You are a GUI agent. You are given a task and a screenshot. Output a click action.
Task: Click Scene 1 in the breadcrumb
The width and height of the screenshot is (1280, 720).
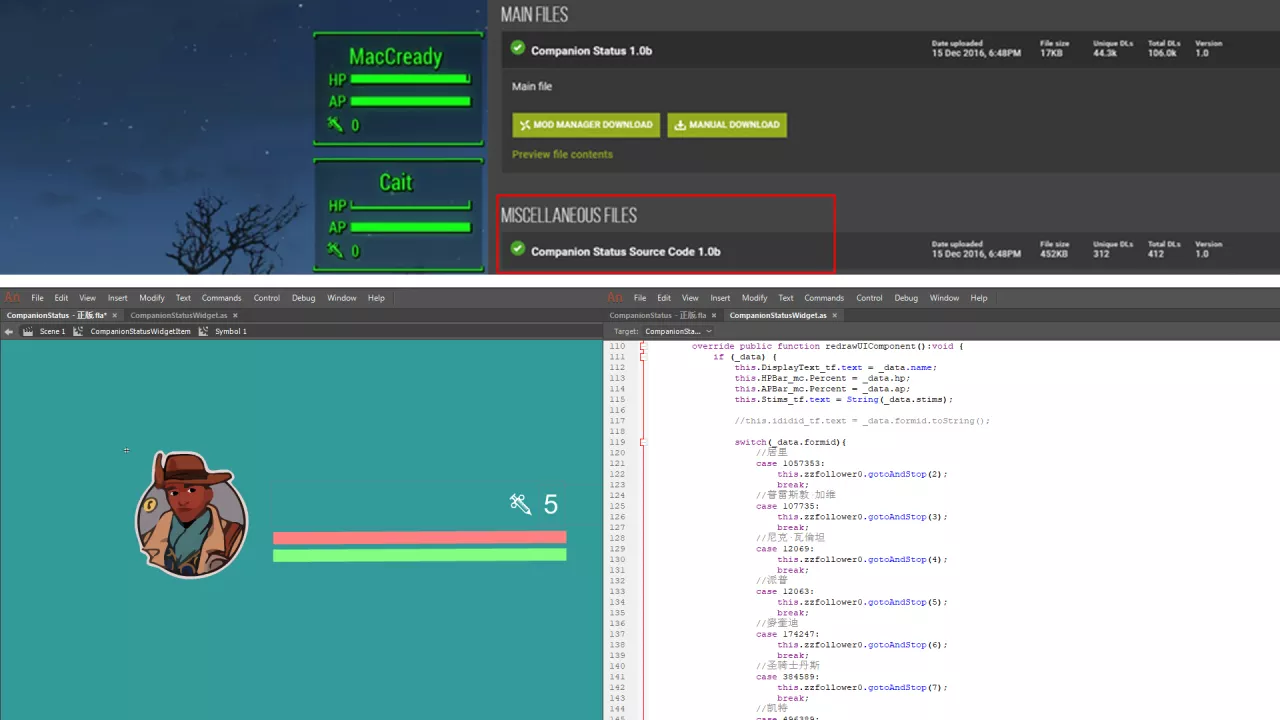pyautogui.click(x=52, y=331)
